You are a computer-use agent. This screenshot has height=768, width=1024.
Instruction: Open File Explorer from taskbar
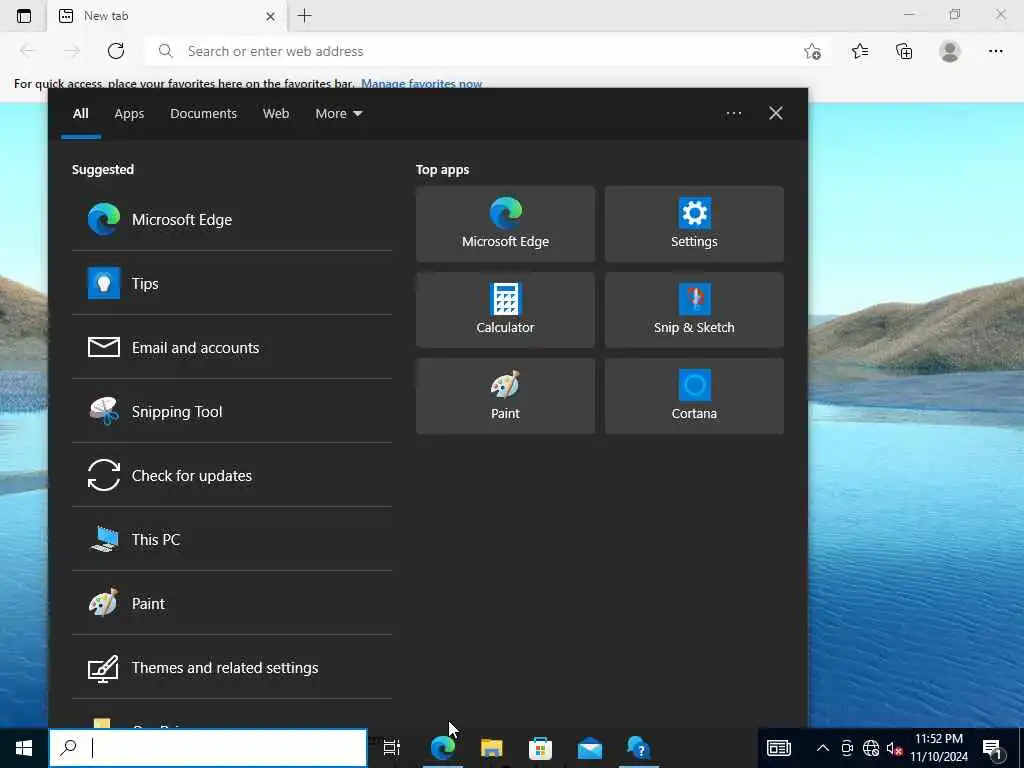(492, 748)
